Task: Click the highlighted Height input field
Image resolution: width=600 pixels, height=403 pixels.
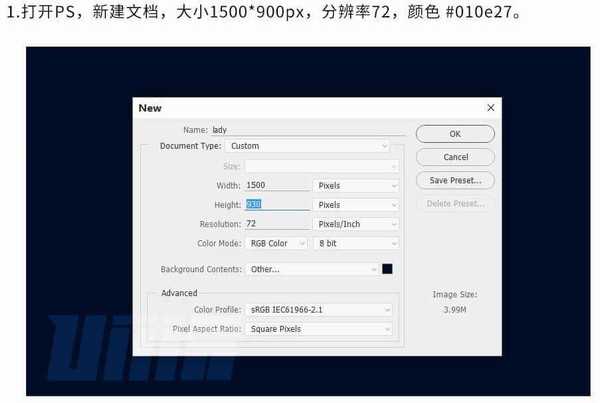Action: point(277,204)
